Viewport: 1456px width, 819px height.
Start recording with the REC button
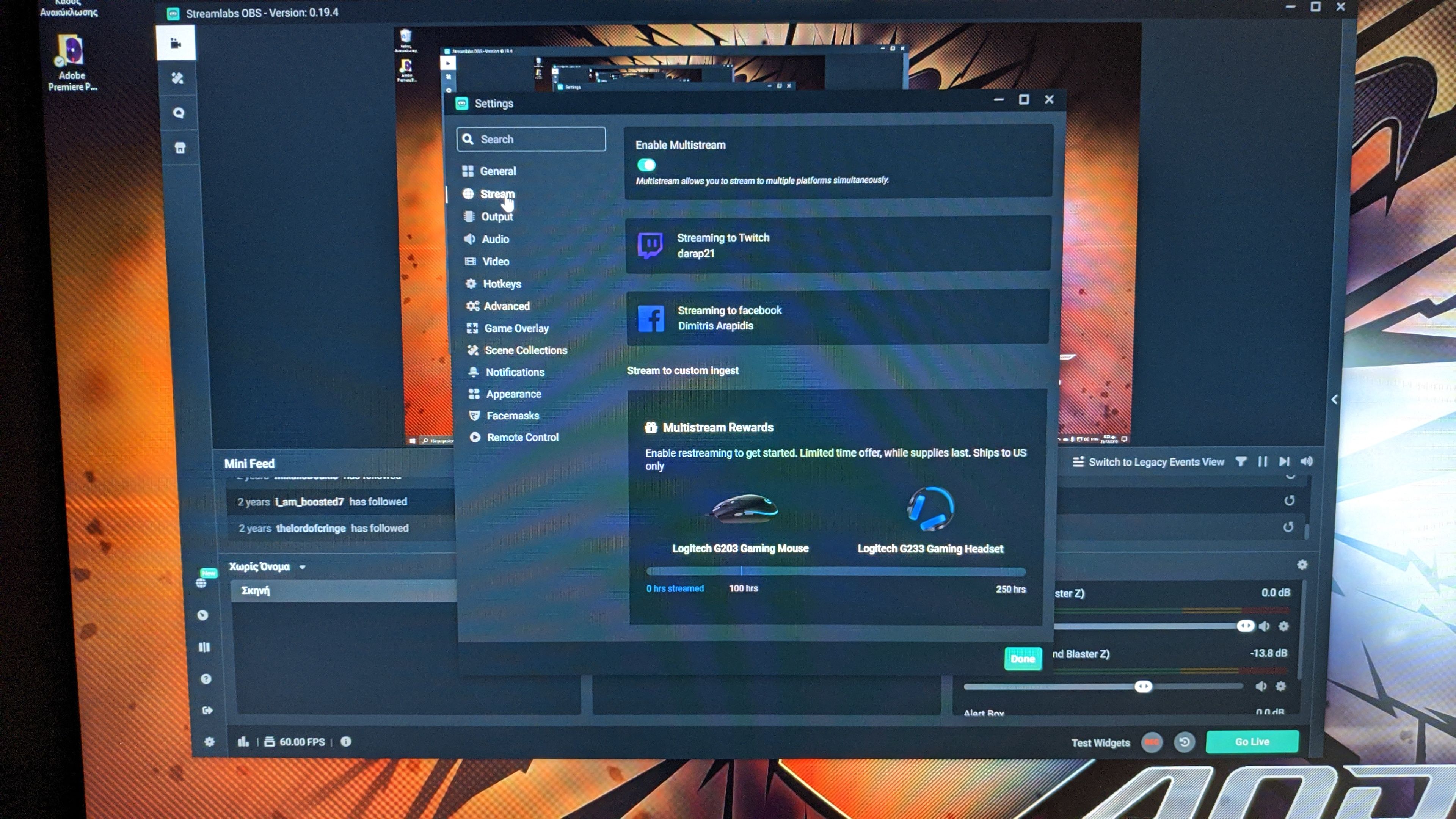point(1152,742)
